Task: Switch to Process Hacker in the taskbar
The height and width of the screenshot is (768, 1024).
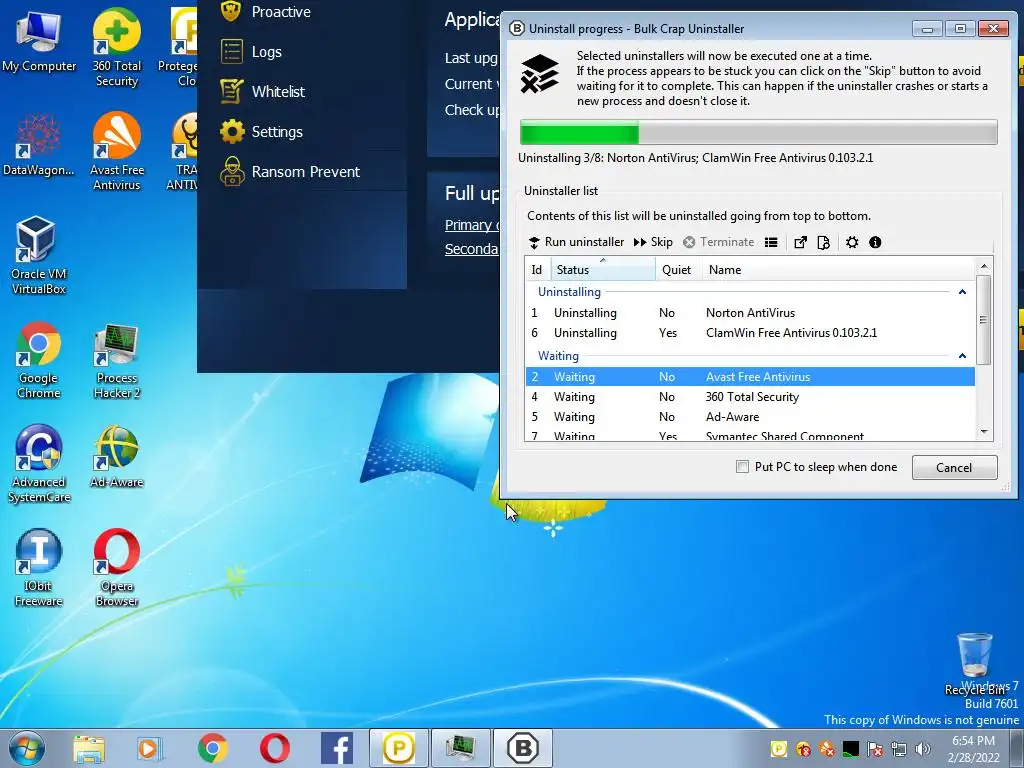Action: pos(461,748)
